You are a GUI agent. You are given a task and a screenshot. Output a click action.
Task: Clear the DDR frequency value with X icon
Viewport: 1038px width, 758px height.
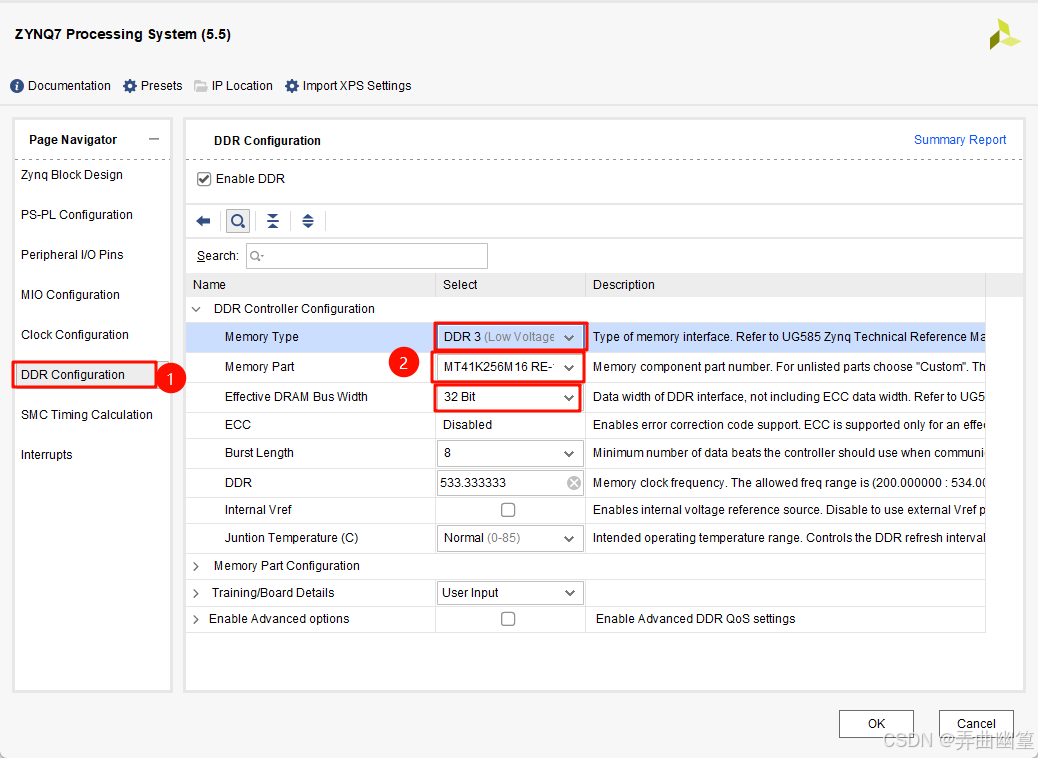click(x=574, y=483)
